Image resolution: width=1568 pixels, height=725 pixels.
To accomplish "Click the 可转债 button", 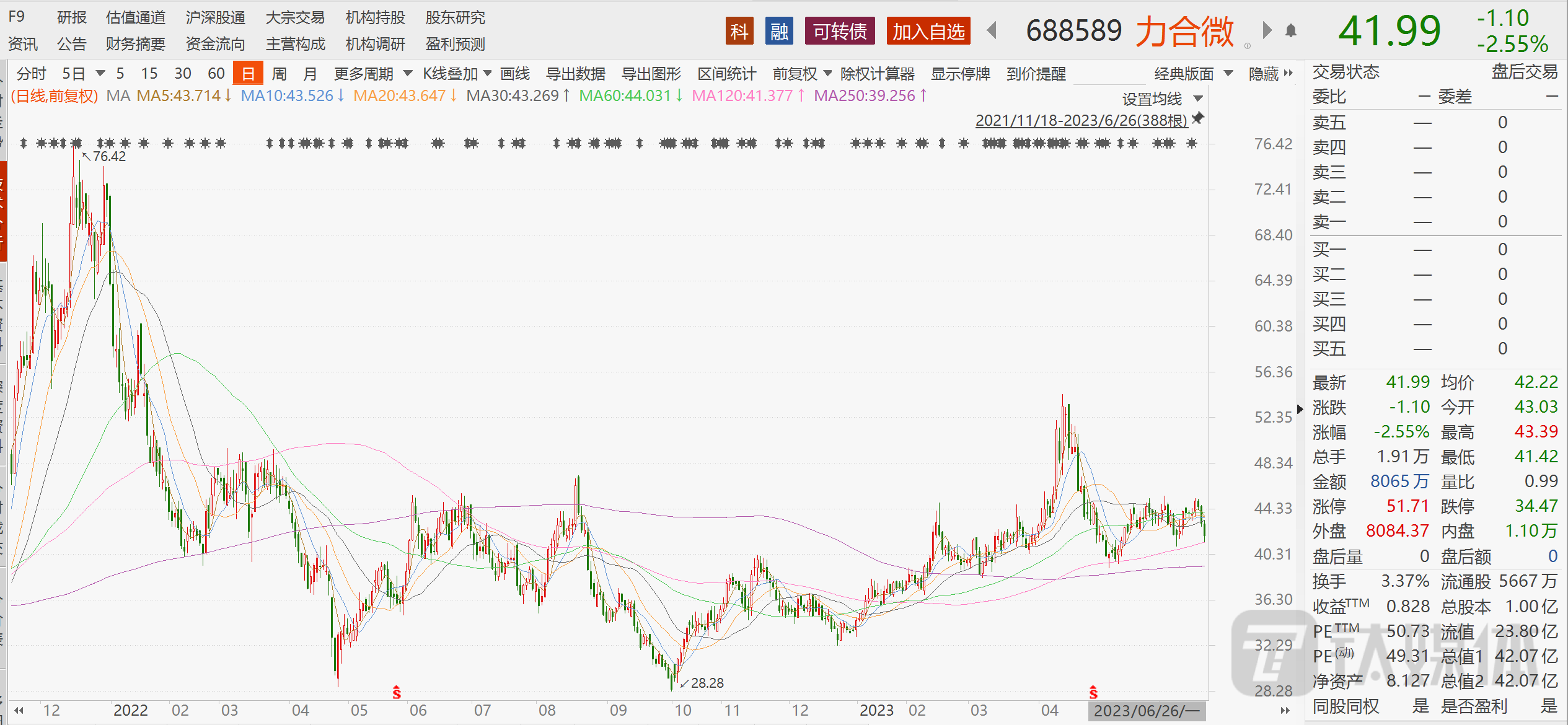I will click(839, 31).
